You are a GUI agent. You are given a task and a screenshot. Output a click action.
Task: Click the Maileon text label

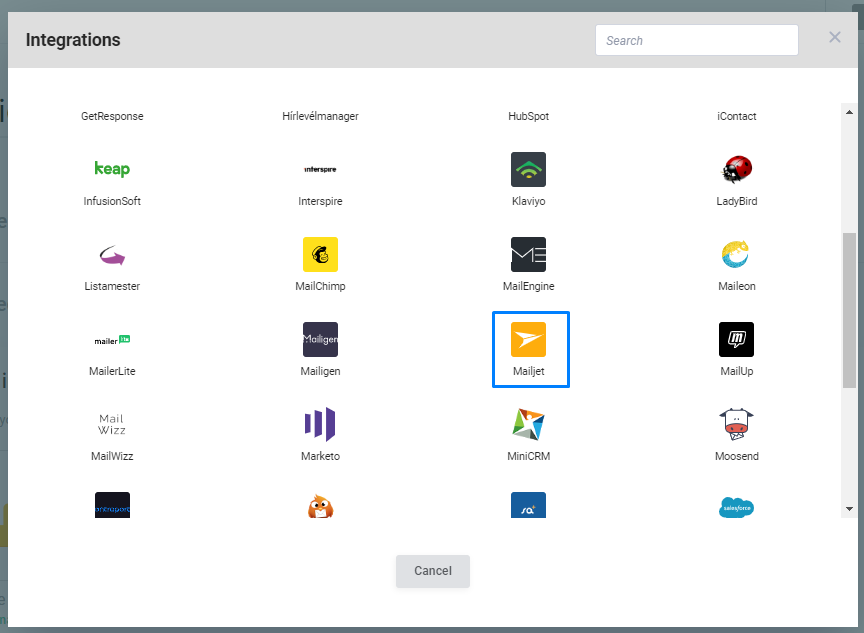(x=737, y=286)
